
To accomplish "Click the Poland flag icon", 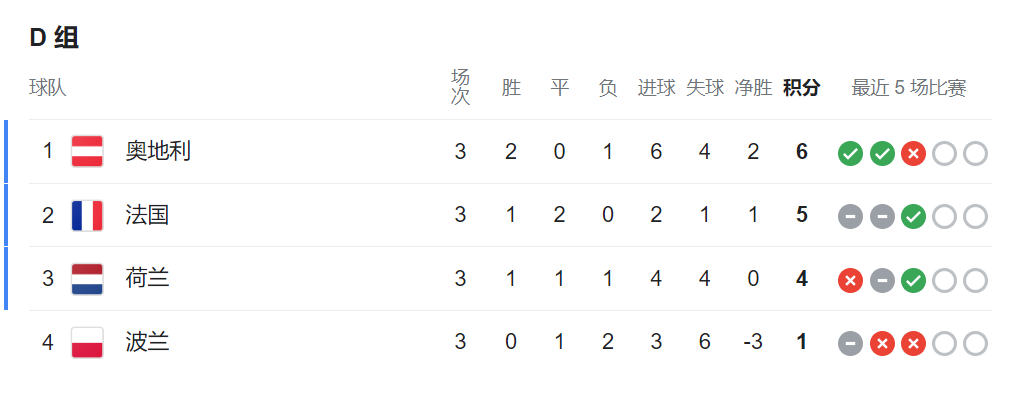I will coord(88,342).
